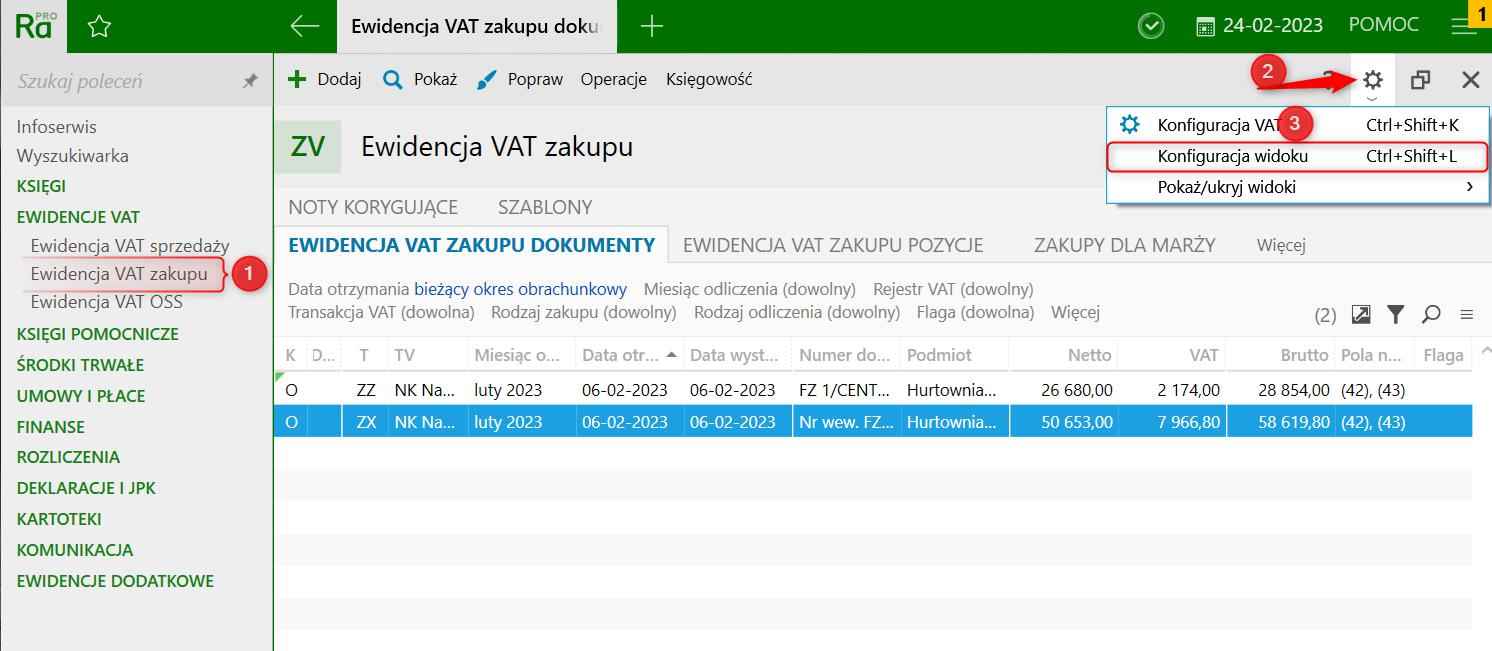Open the Operacje menu

pos(614,79)
